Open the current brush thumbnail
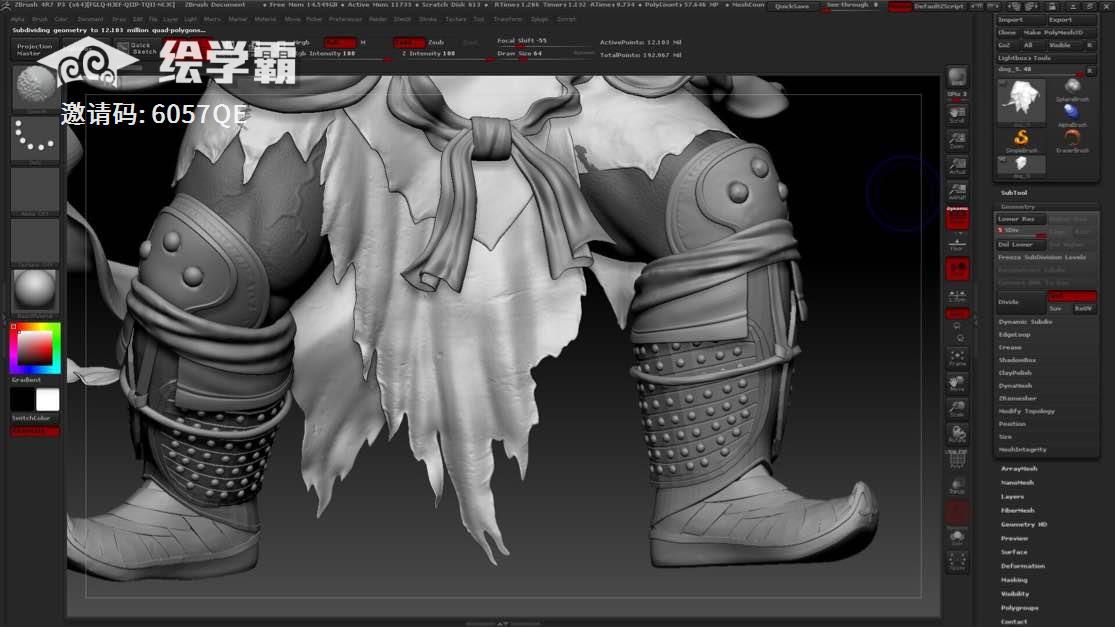This screenshot has height=627, width=1115. (35, 88)
